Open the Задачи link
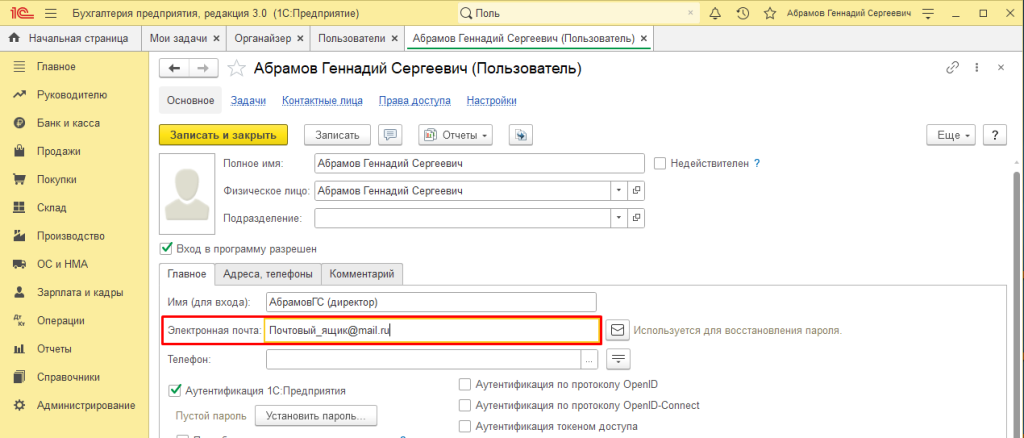Image resolution: width=1024 pixels, height=438 pixels. [x=248, y=101]
